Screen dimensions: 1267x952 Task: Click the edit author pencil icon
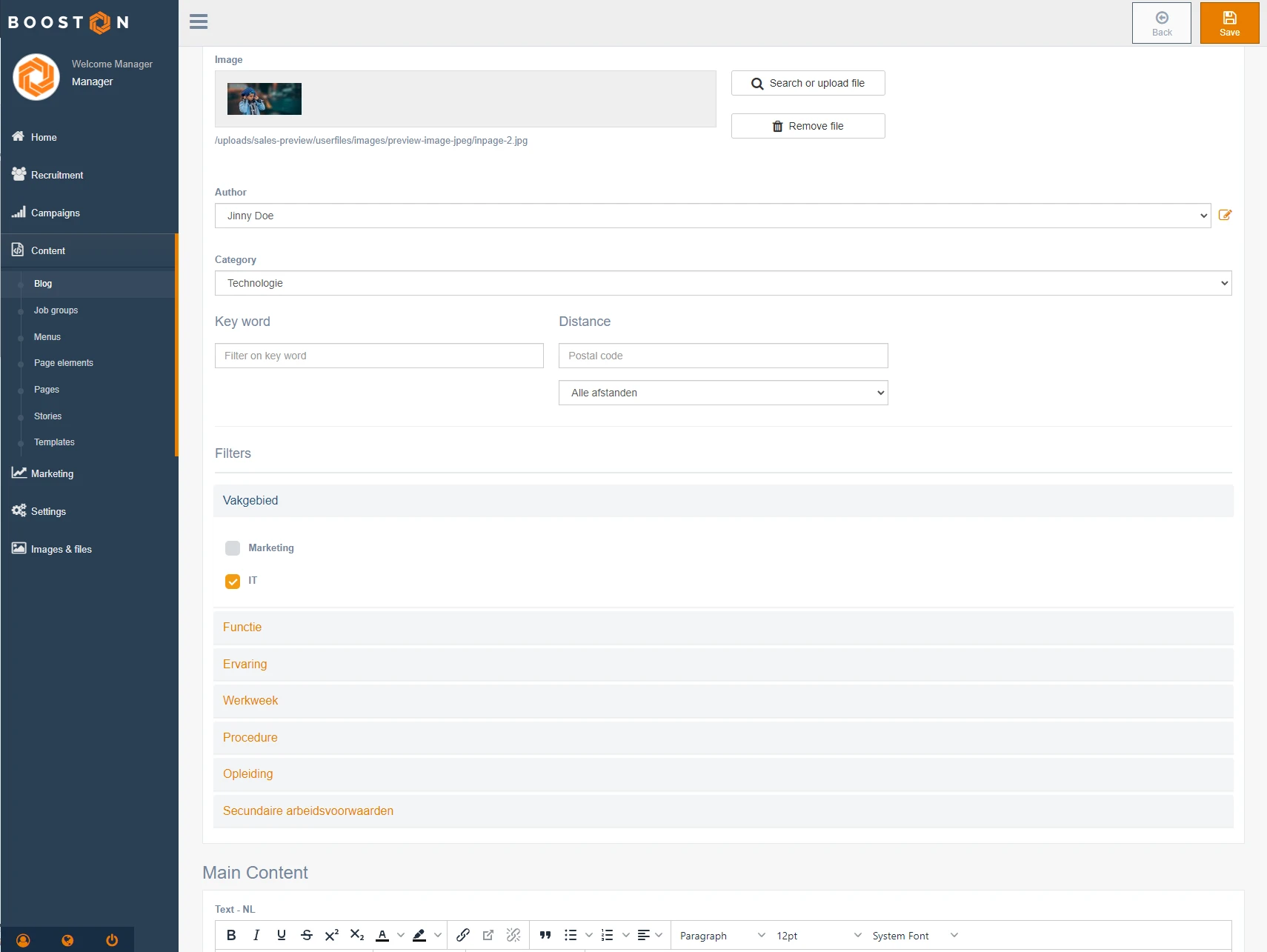tap(1225, 216)
